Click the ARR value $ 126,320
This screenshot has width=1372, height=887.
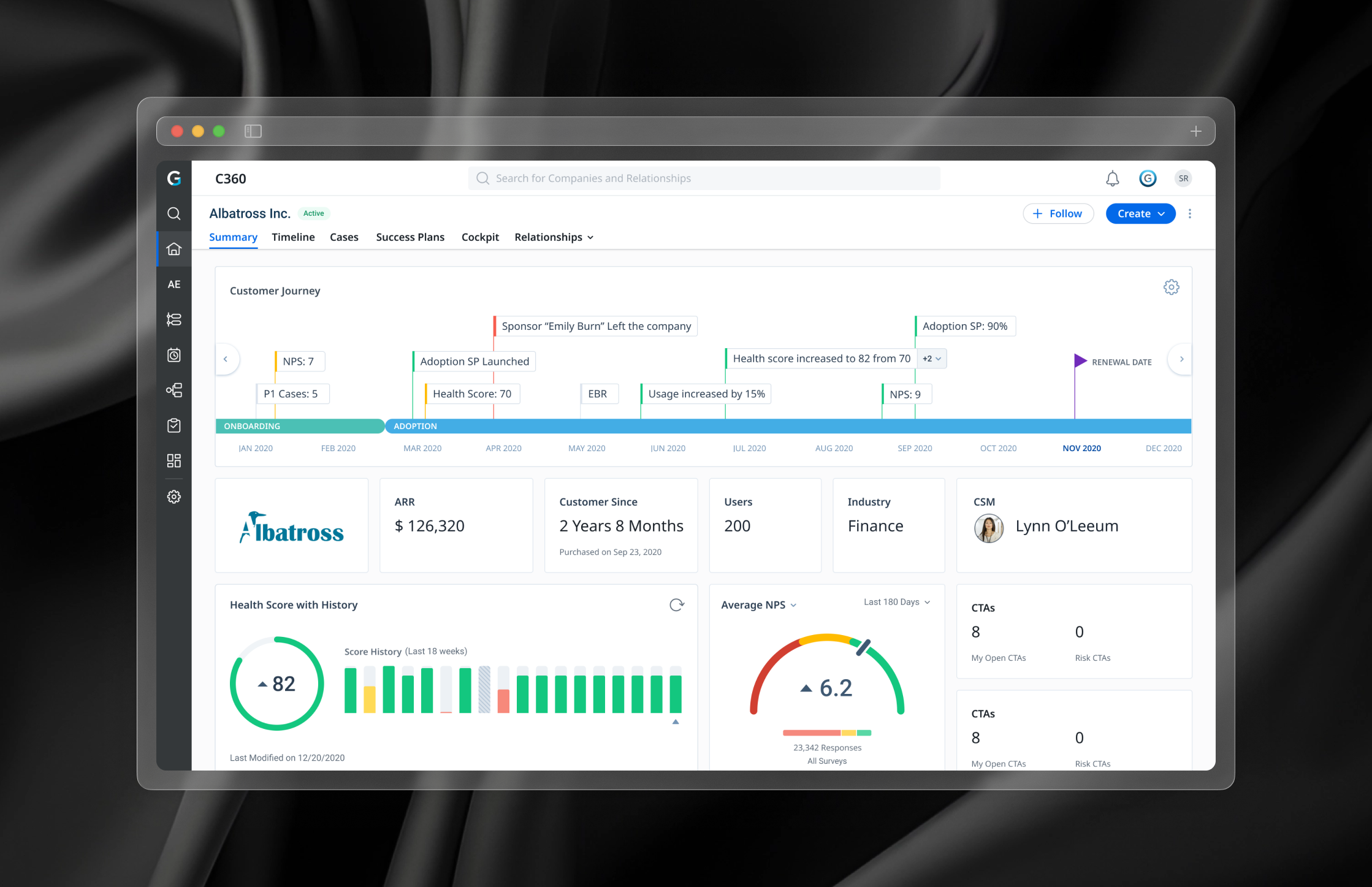coord(430,526)
